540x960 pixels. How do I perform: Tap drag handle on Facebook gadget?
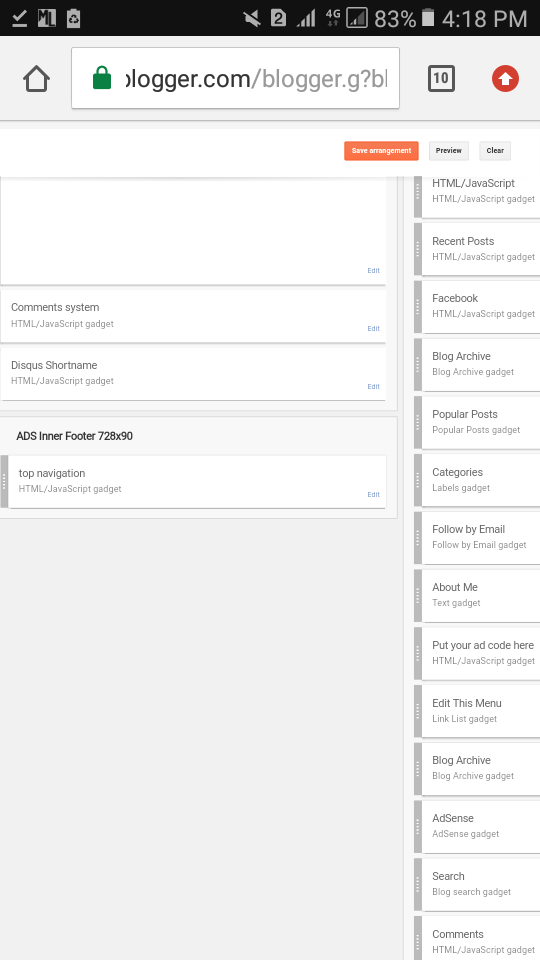pyautogui.click(x=418, y=306)
